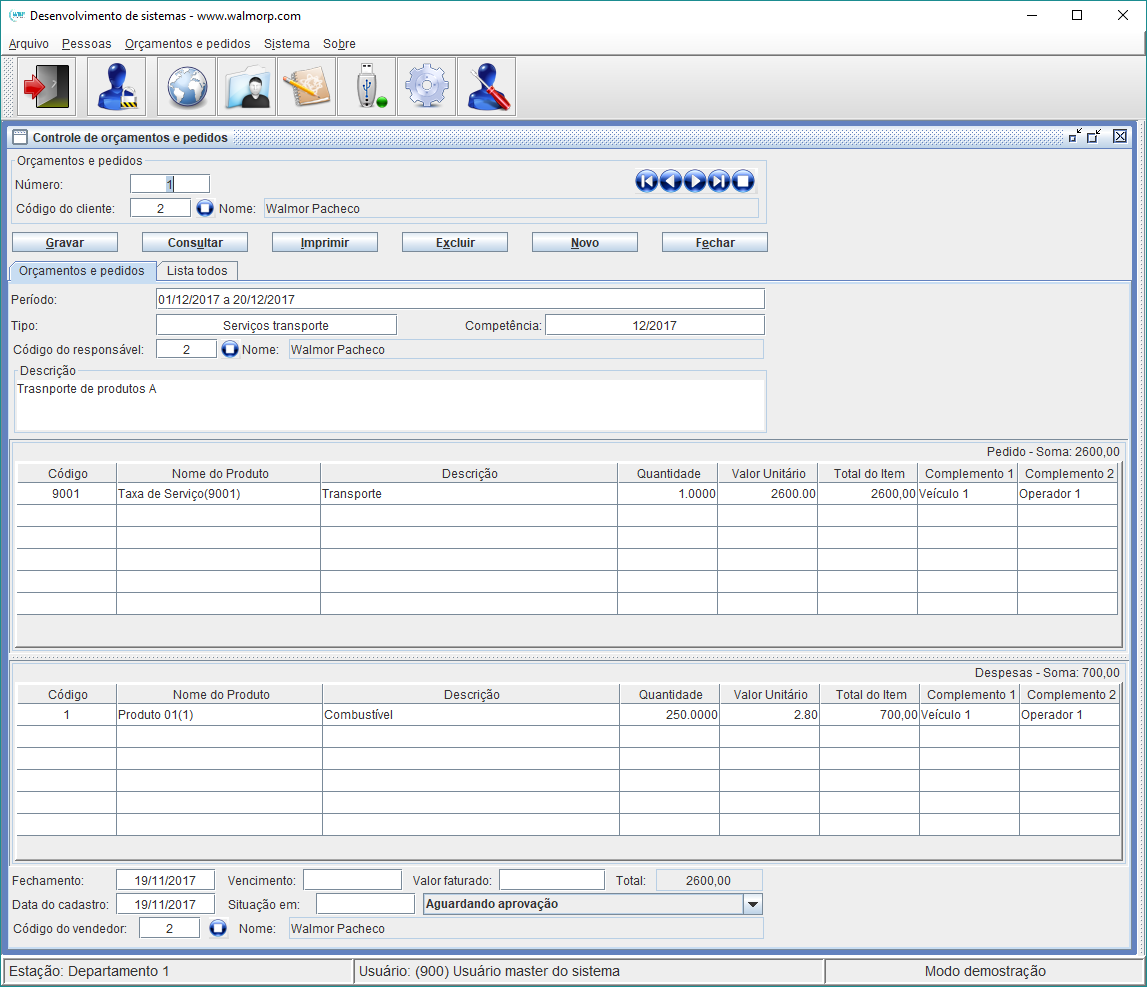
Task: Click the person folder toolbar icon
Action: pyautogui.click(x=246, y=87)
